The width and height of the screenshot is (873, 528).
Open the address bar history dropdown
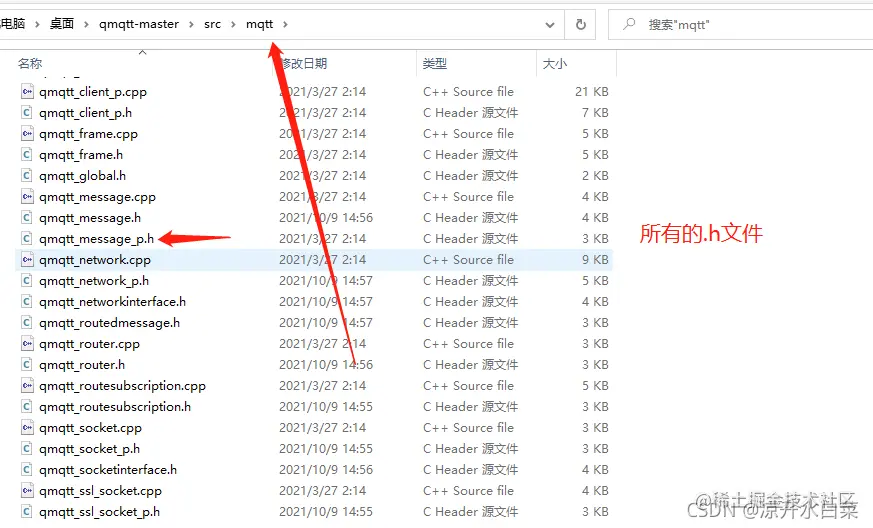point(550,25)
